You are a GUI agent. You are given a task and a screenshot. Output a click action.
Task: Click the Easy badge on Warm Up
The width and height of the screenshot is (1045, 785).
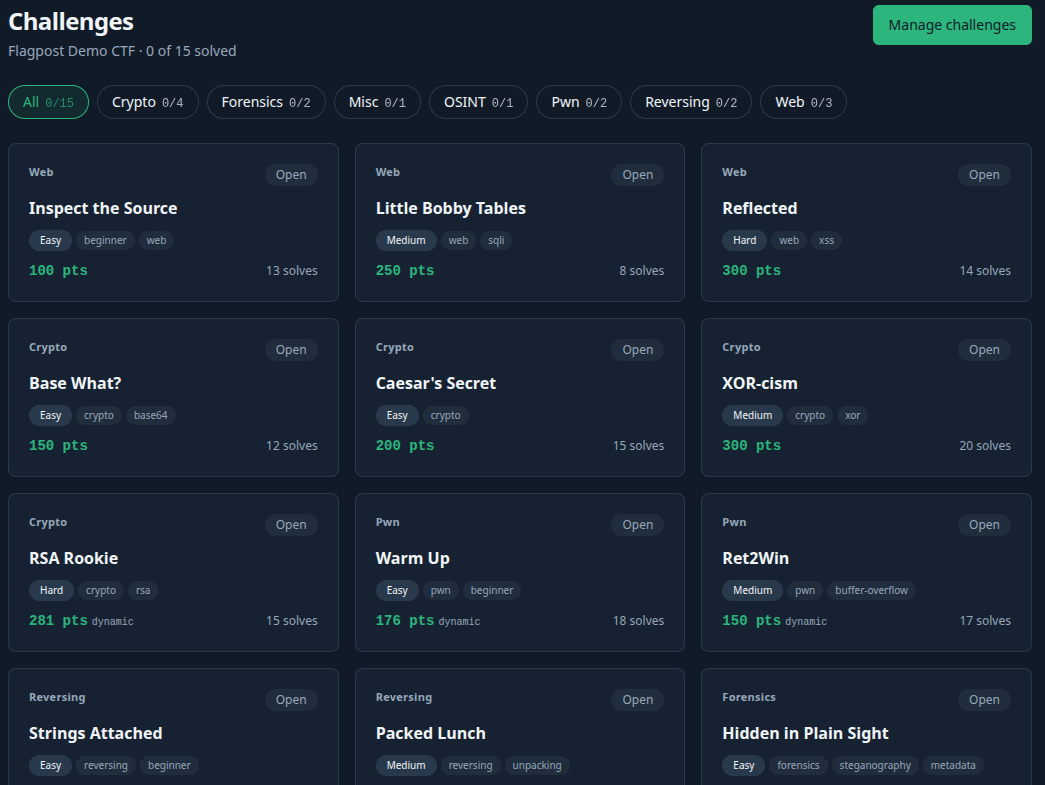(x=397, y=590)
